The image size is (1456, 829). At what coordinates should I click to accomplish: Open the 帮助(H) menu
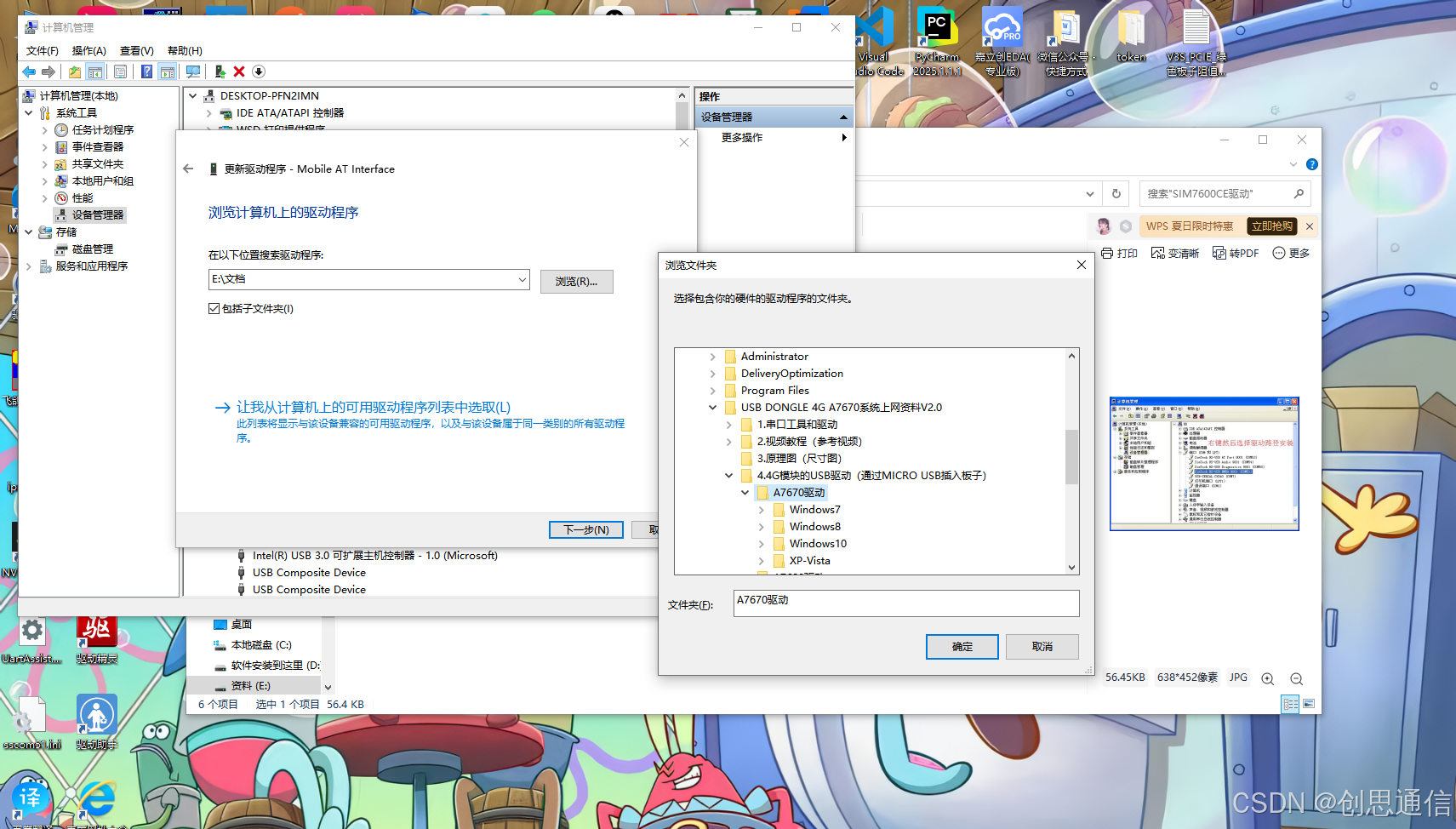tap(185, 50)
